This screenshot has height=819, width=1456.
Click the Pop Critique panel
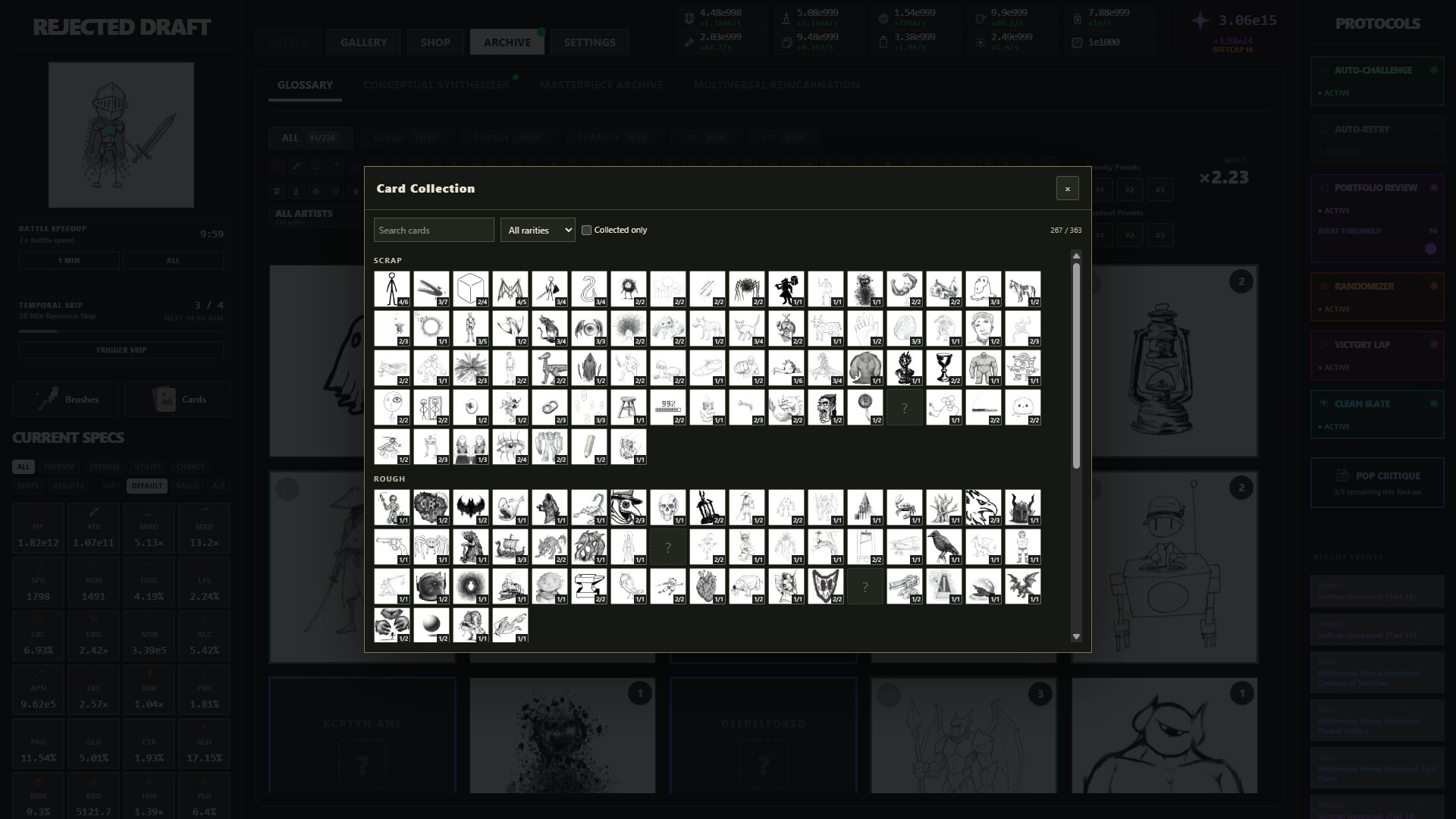pyautogui.click(x=1377, y=483)
